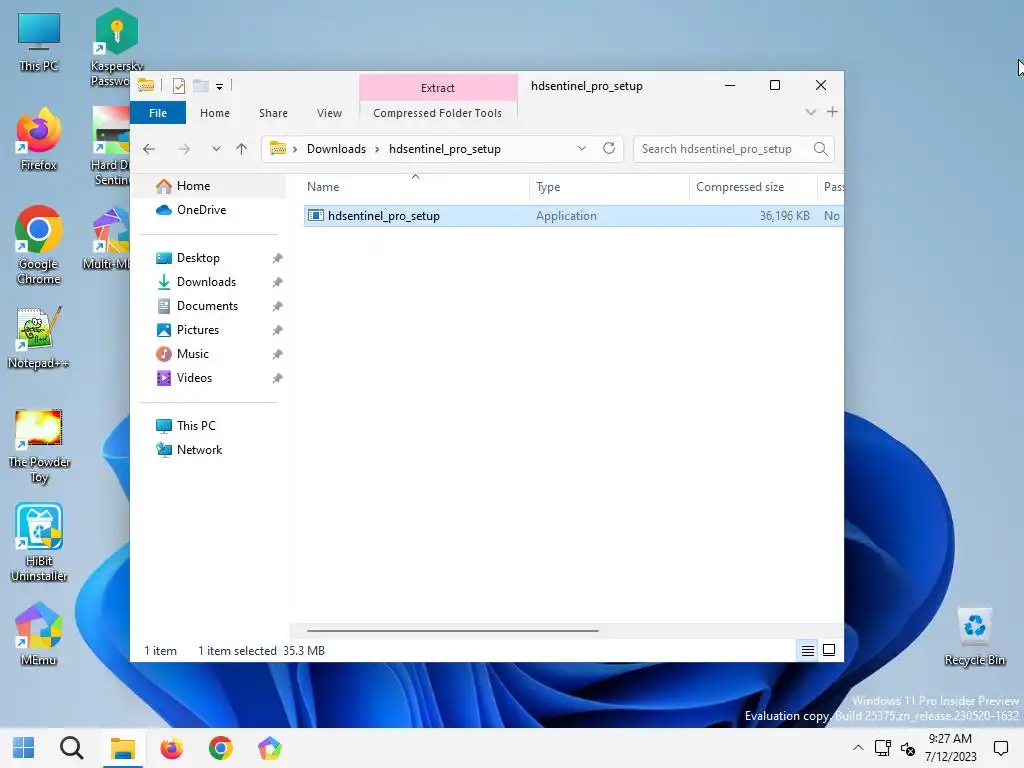Refresh the current folder view
Viewport: 1024px width, 768px height.
coord(609,148)
